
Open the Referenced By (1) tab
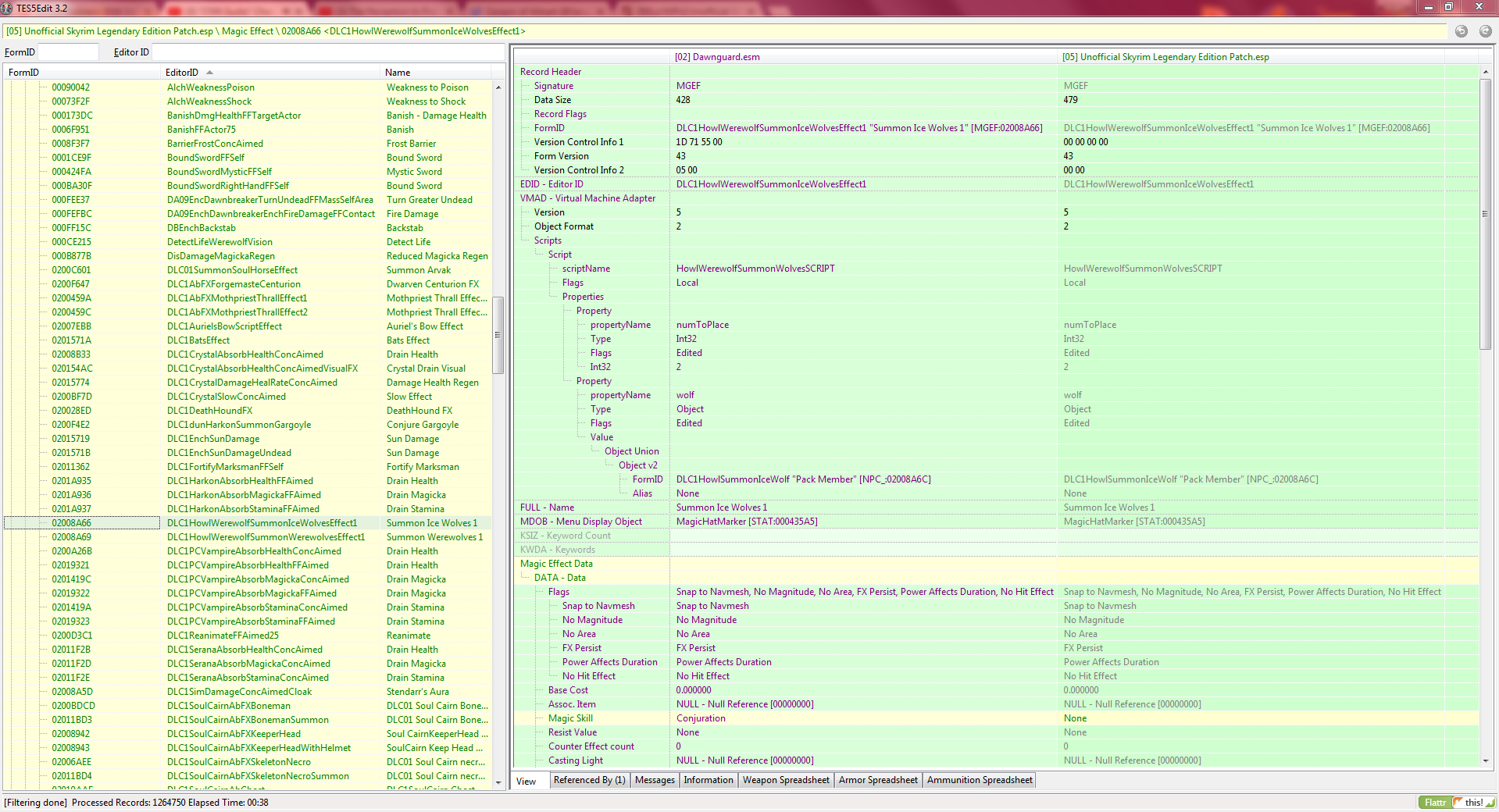tap(589, 780)
